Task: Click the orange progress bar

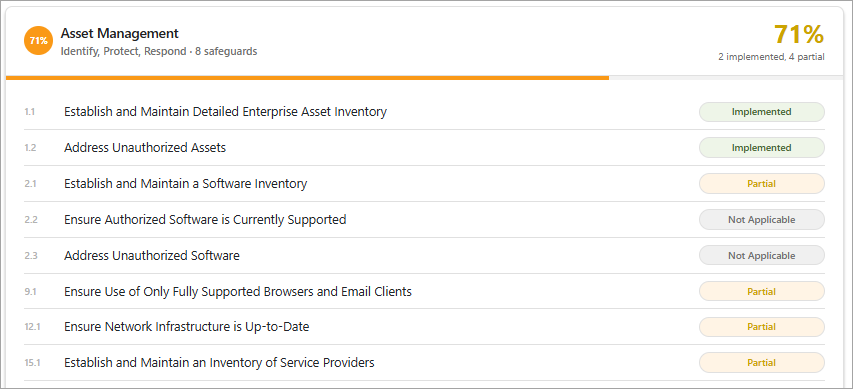Action: point(307,78)
